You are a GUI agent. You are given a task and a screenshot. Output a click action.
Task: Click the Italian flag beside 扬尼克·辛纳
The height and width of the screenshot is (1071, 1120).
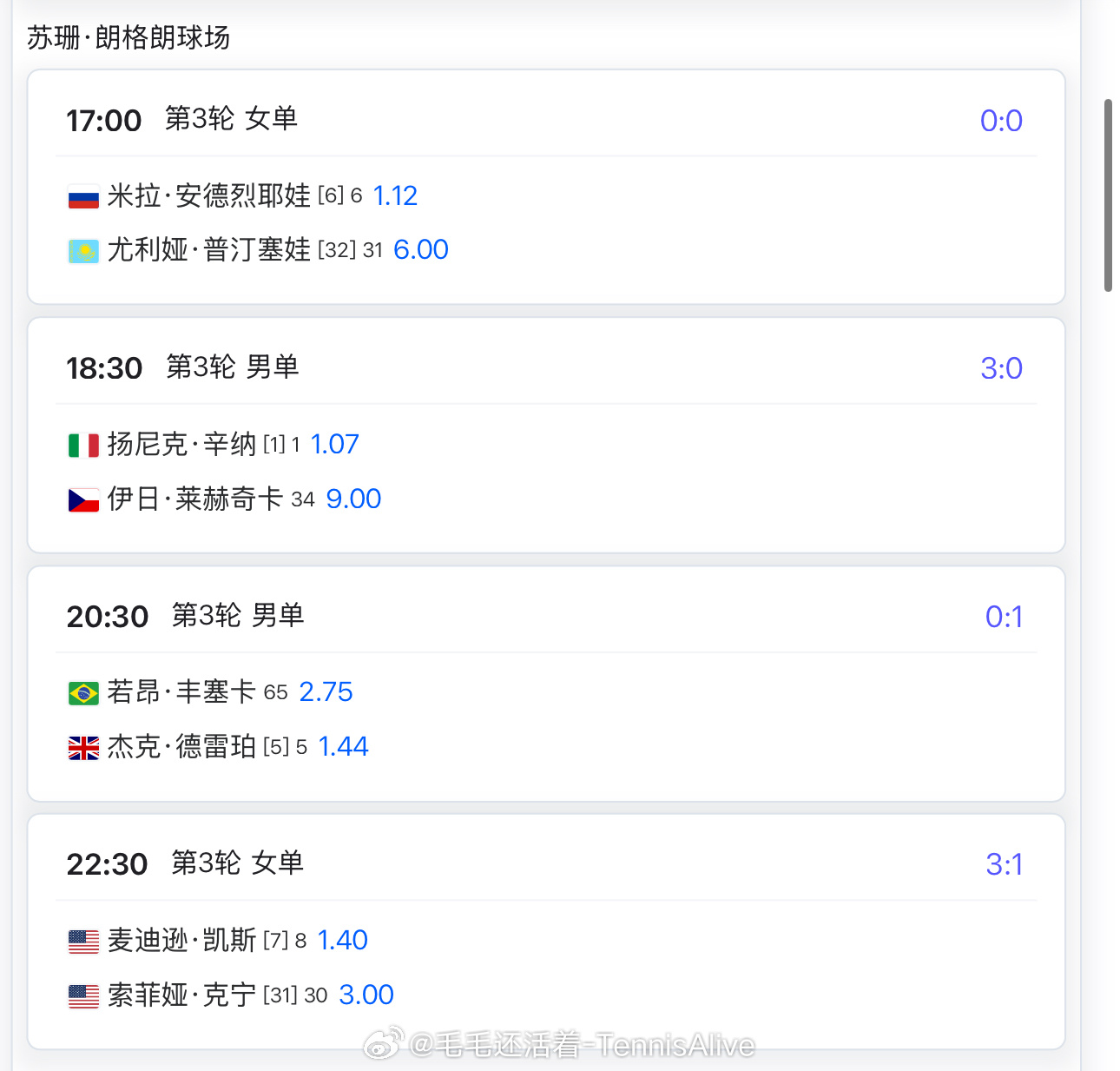point(83,446)
